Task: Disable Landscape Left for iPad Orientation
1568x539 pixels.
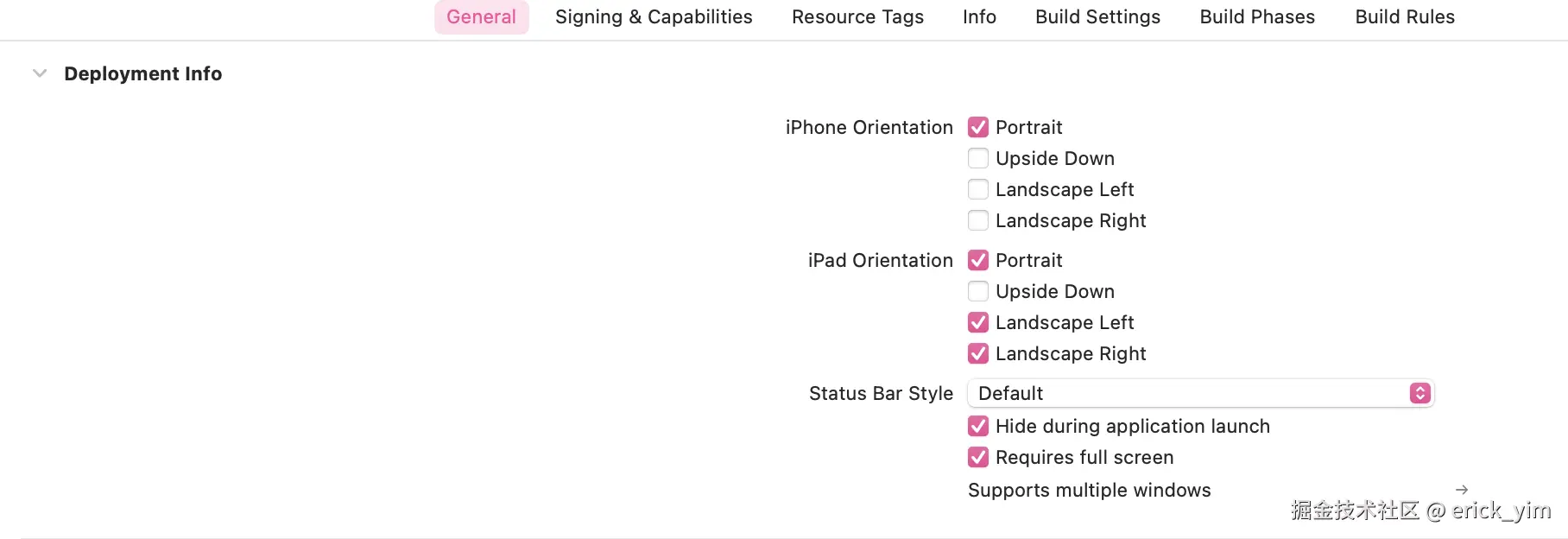Action: click(978, 323)
